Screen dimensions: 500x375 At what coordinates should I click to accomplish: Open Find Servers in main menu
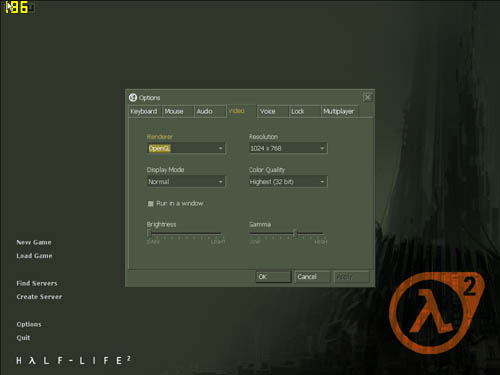[37, 283]
